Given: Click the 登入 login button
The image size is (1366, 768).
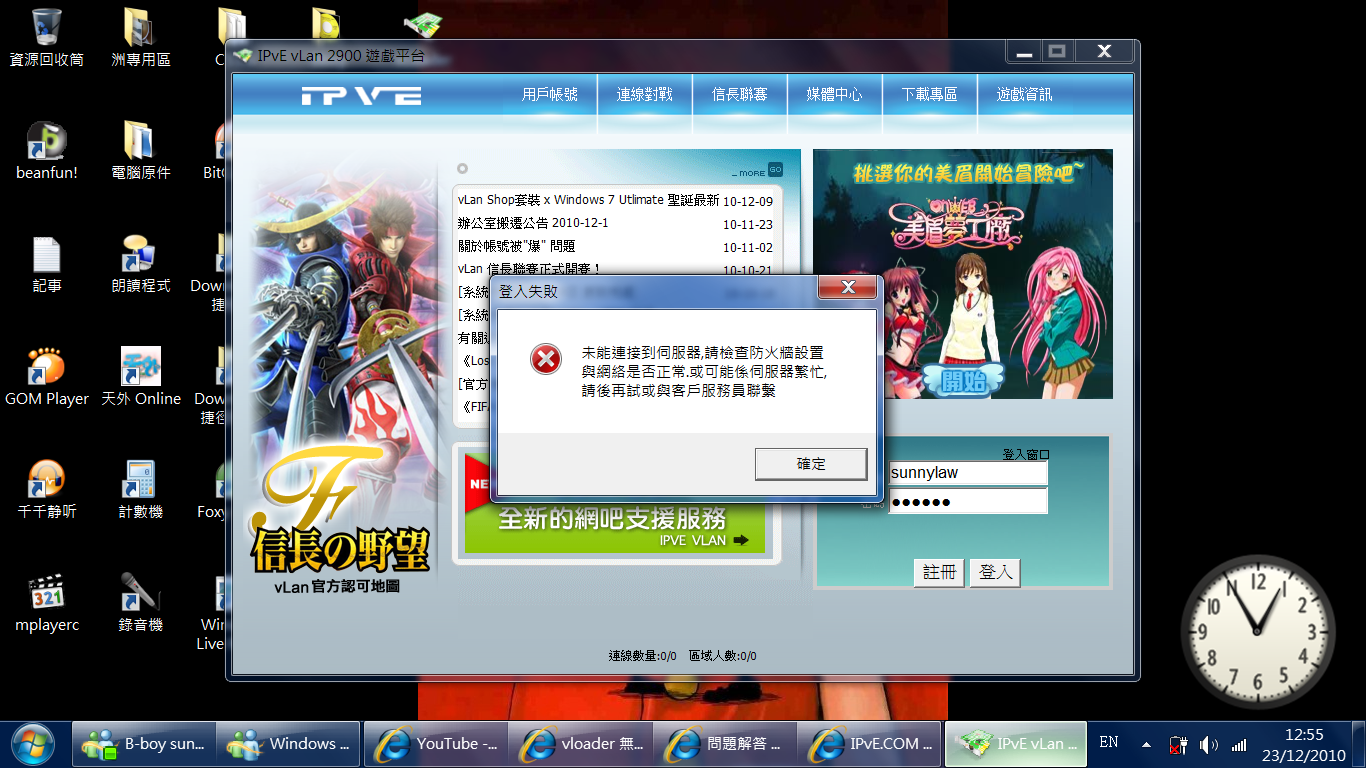Looking at the screenshot, I should 995,573.
